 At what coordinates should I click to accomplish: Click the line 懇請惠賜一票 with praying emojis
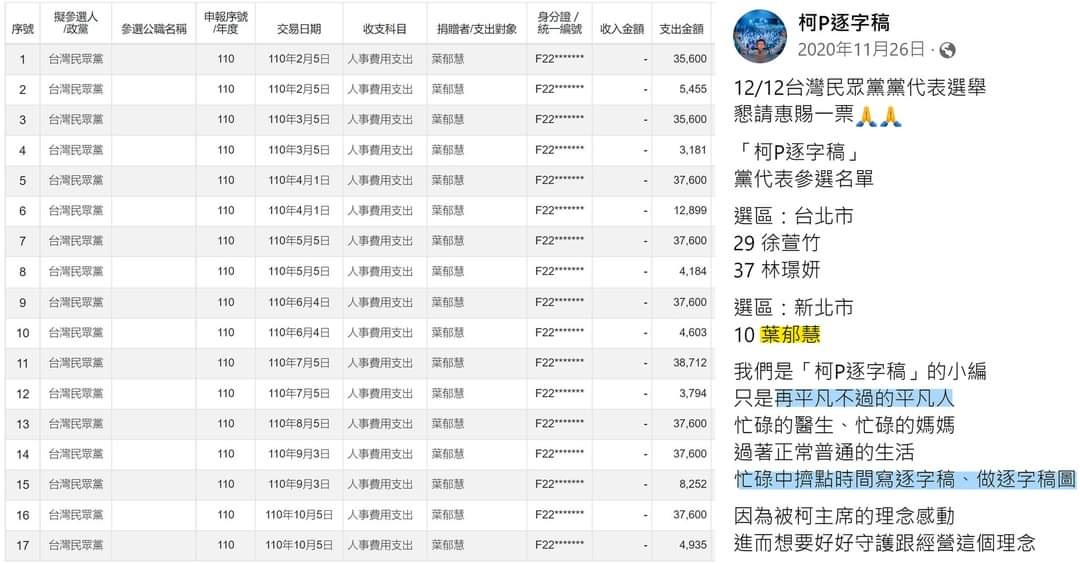(x=818, y=114)
